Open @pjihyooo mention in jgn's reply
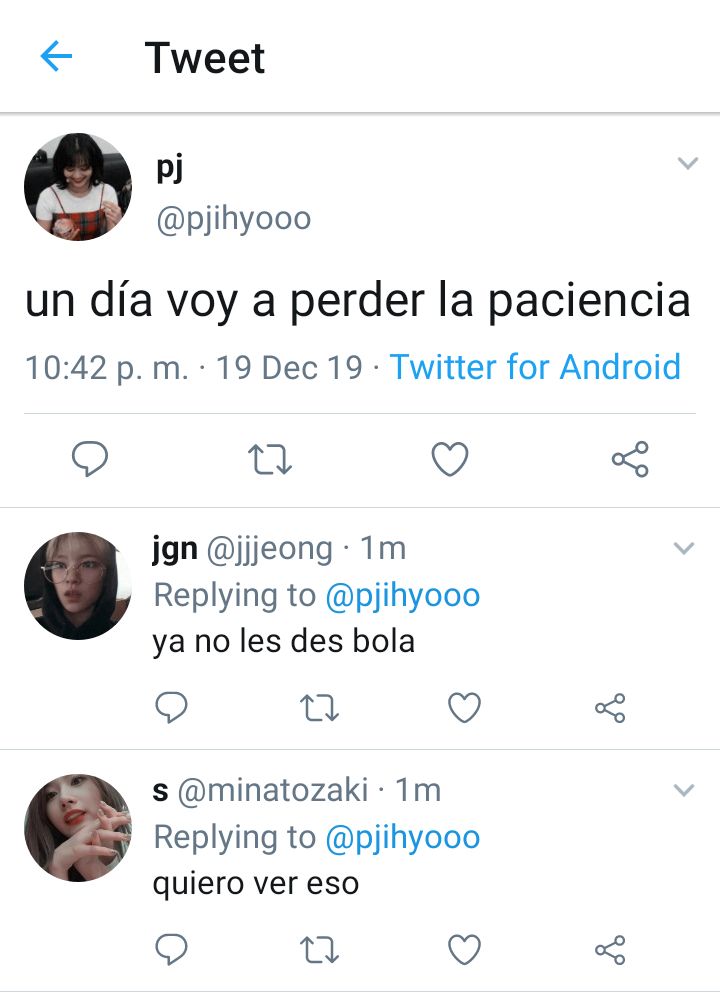 click(x=402, y=596)
